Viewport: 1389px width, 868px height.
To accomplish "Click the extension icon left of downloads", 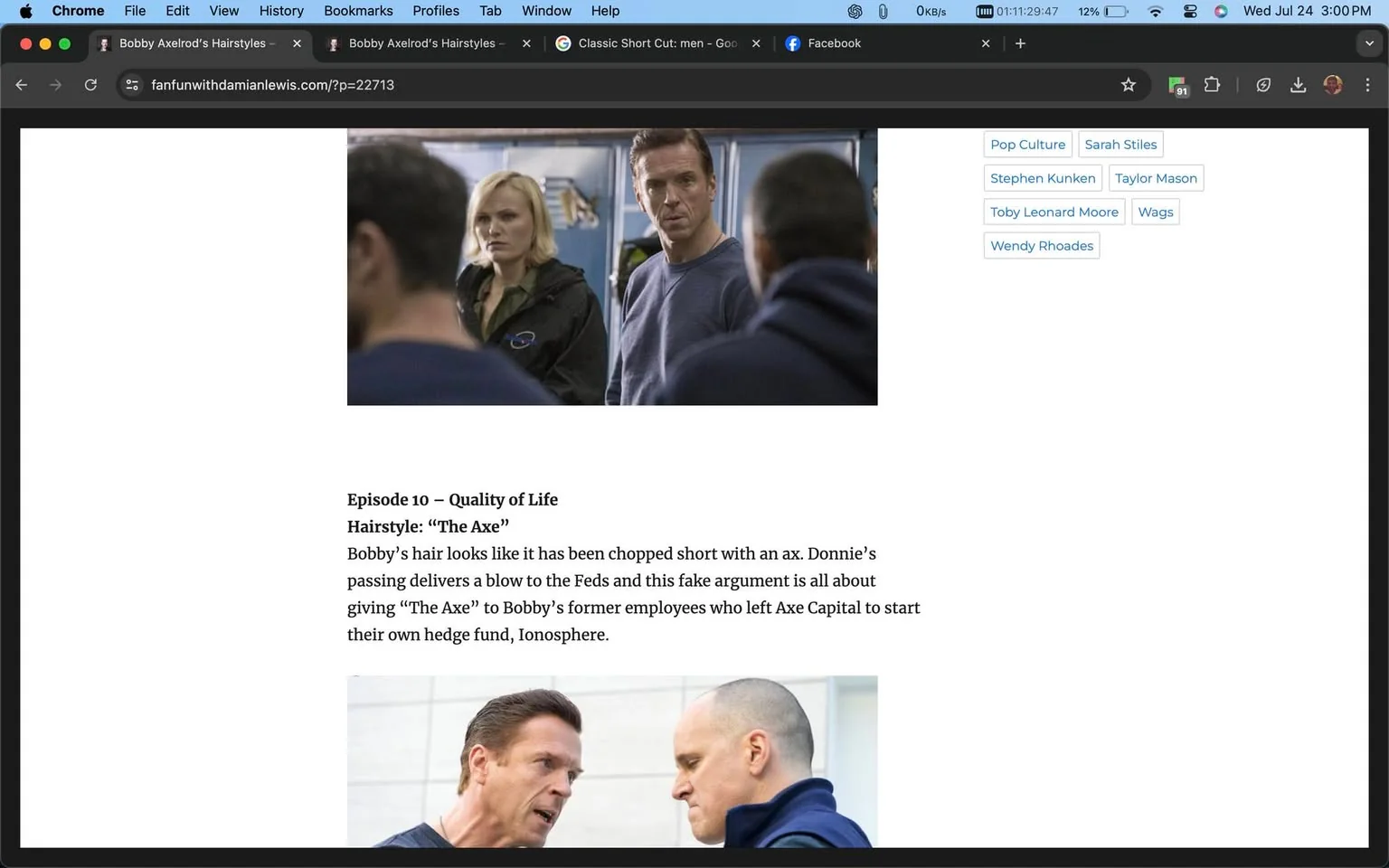I will 1263,85.
